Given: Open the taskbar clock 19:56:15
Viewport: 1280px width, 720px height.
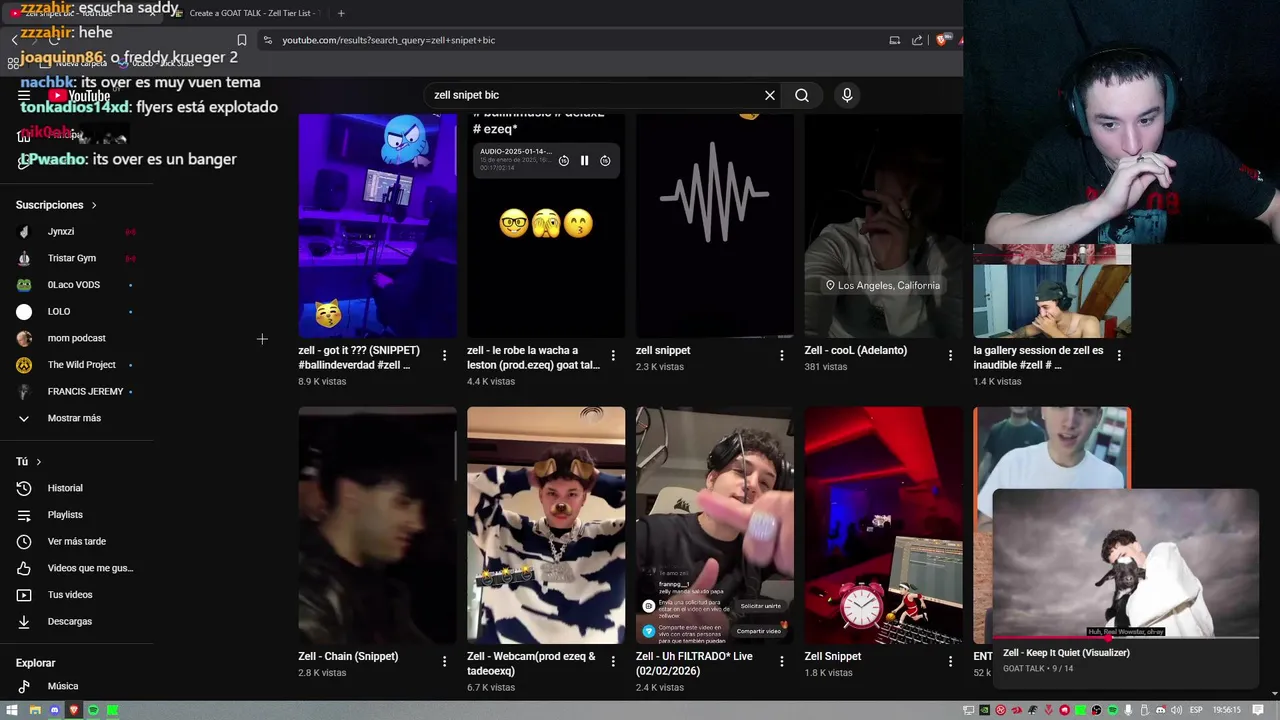Looking at the screenshot, I should 1227,710.
